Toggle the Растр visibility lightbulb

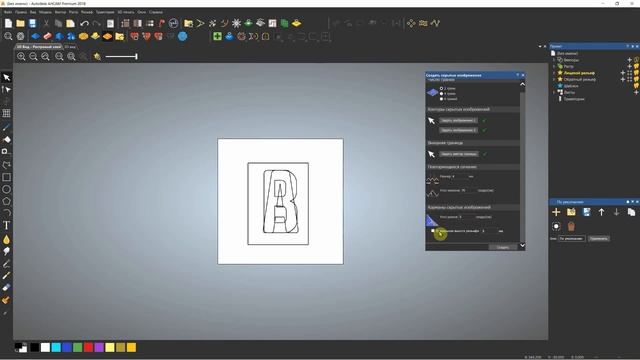637,66
